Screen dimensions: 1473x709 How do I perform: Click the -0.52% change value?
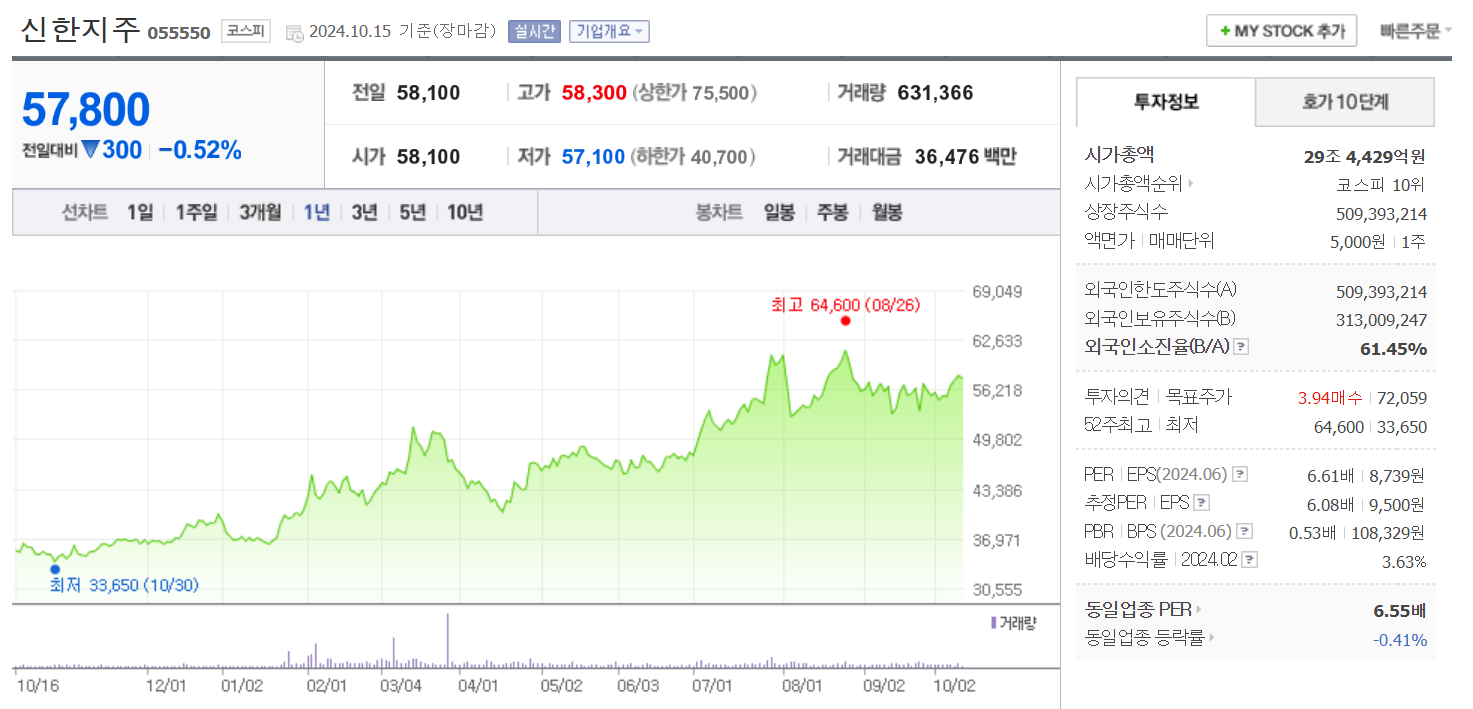pyautogui.click(x=200, y=150)
